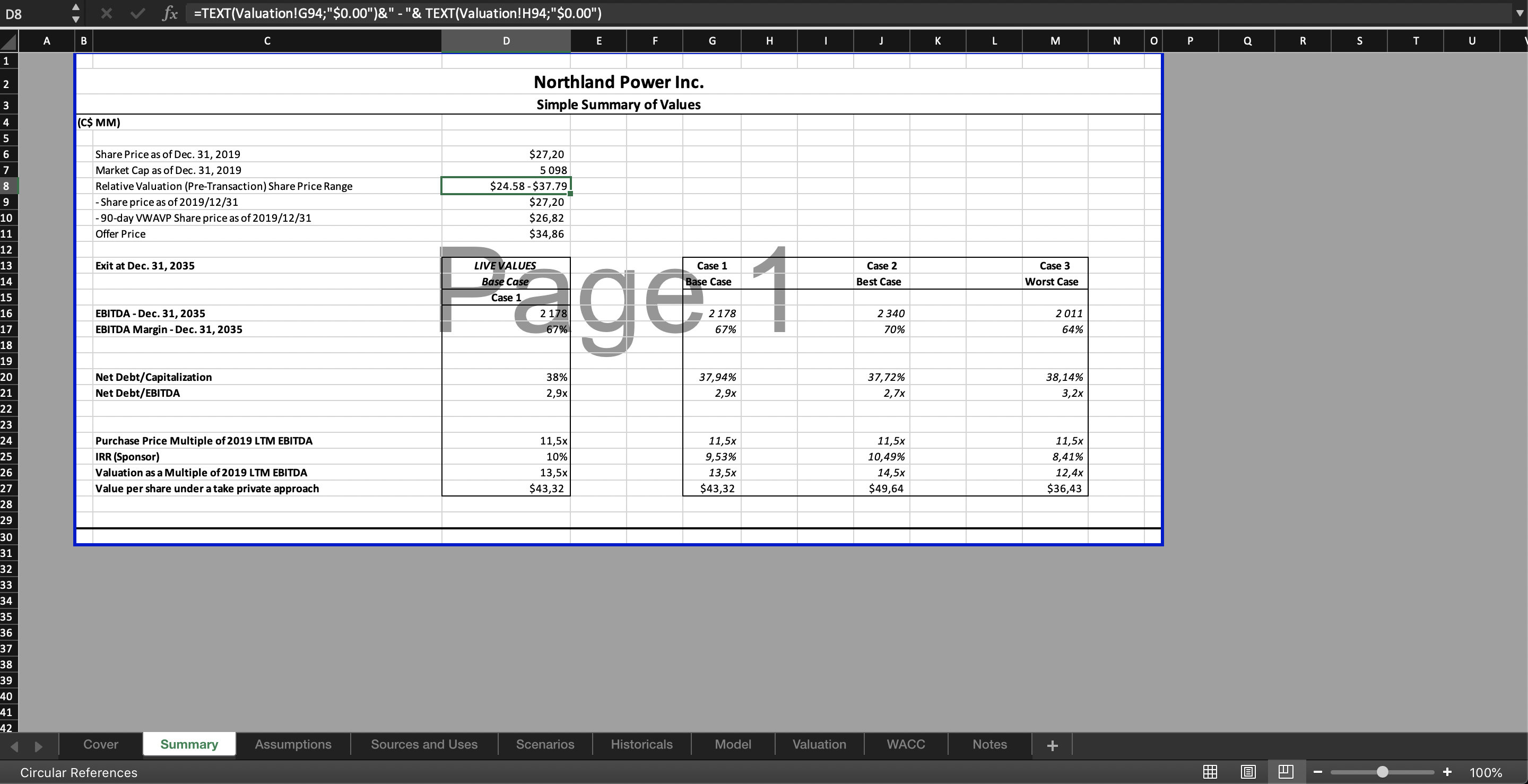
Task: Open the Sources and Uses sheet tab
Action: [x=424, y=744]
